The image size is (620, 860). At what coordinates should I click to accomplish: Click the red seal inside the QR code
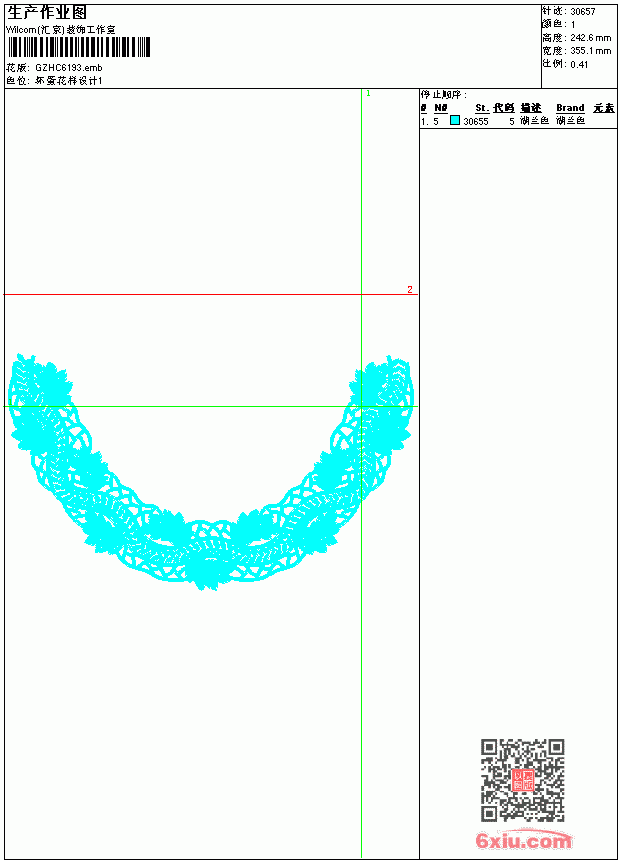523,780
